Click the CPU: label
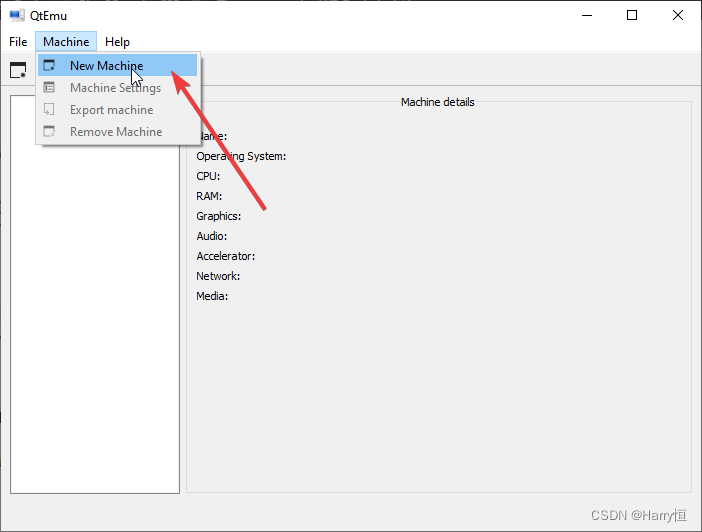Screen dimensions: 702x532 coord(208,176)
